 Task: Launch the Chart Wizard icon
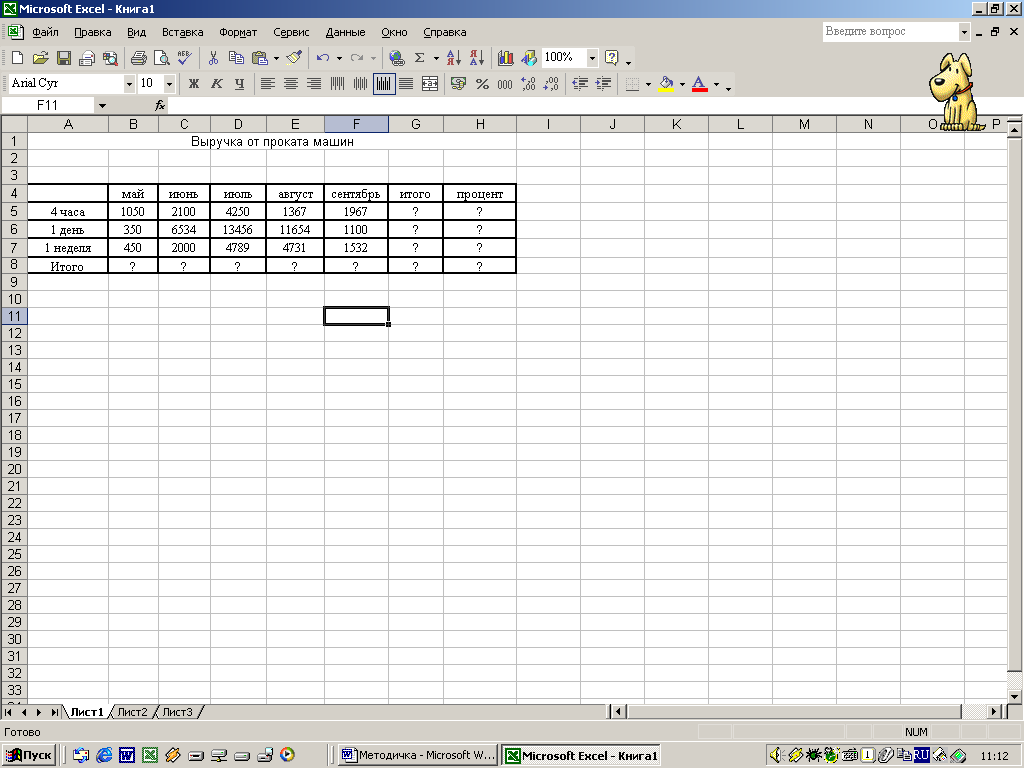pos(505,58)
